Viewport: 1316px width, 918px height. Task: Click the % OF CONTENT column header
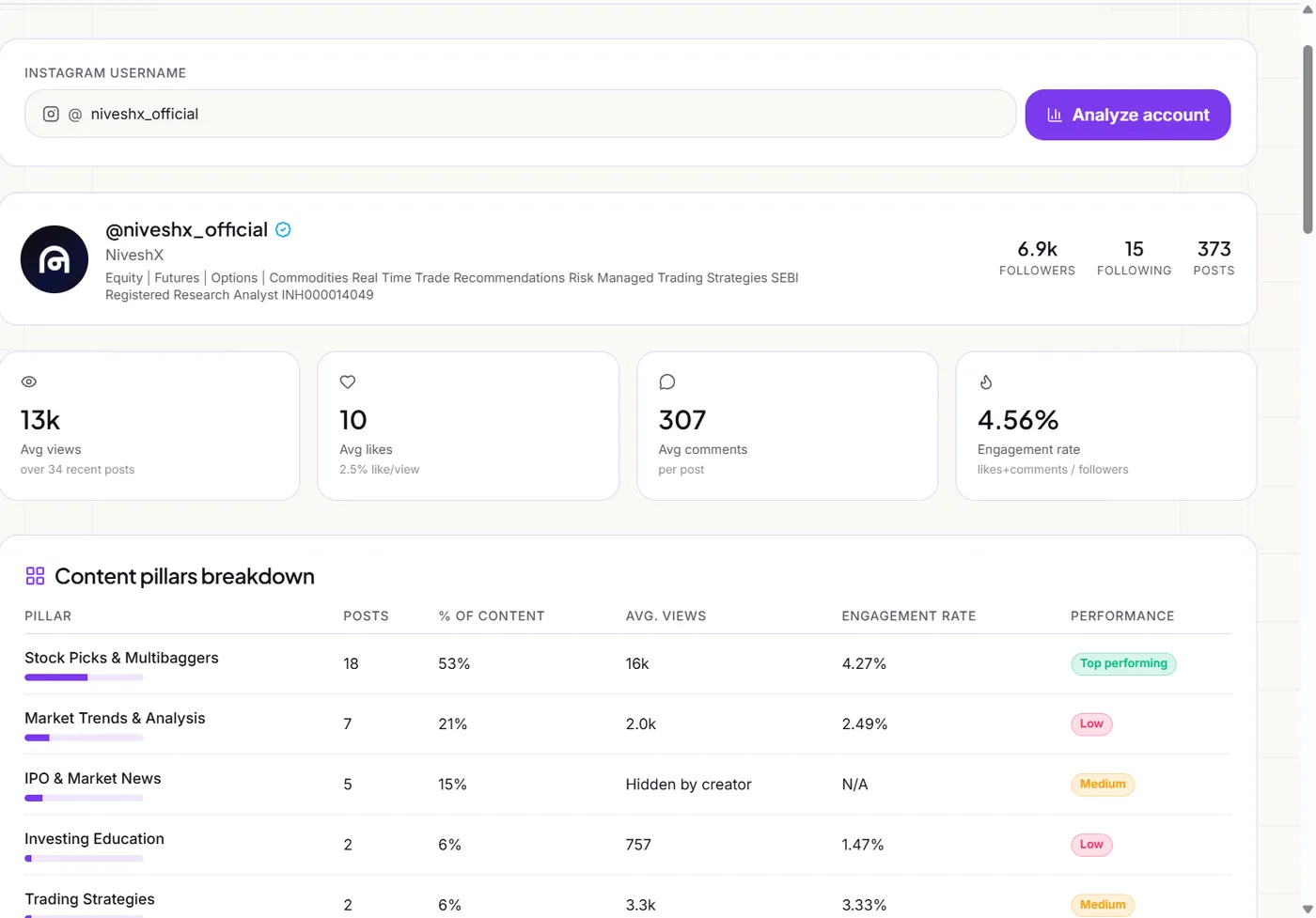coord(492,616)
